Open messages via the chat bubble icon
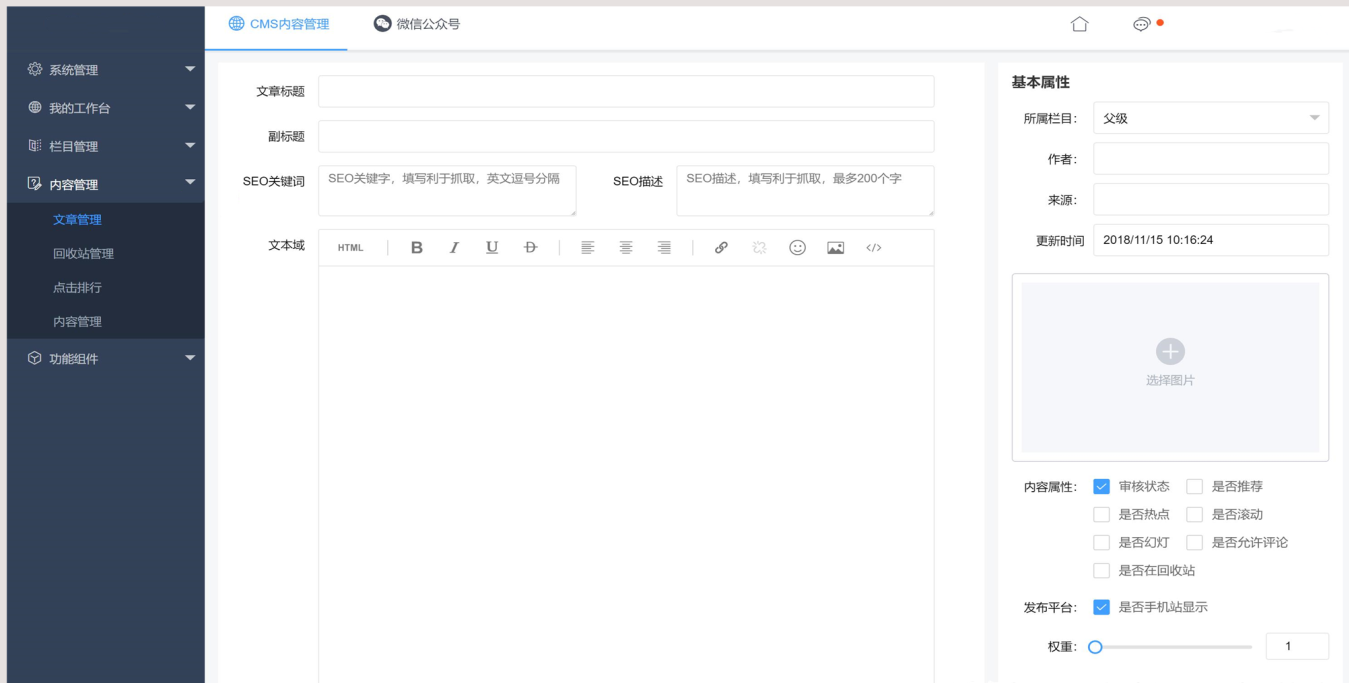This screenshot has width=1349, height=683. (x=1141, y=24)
